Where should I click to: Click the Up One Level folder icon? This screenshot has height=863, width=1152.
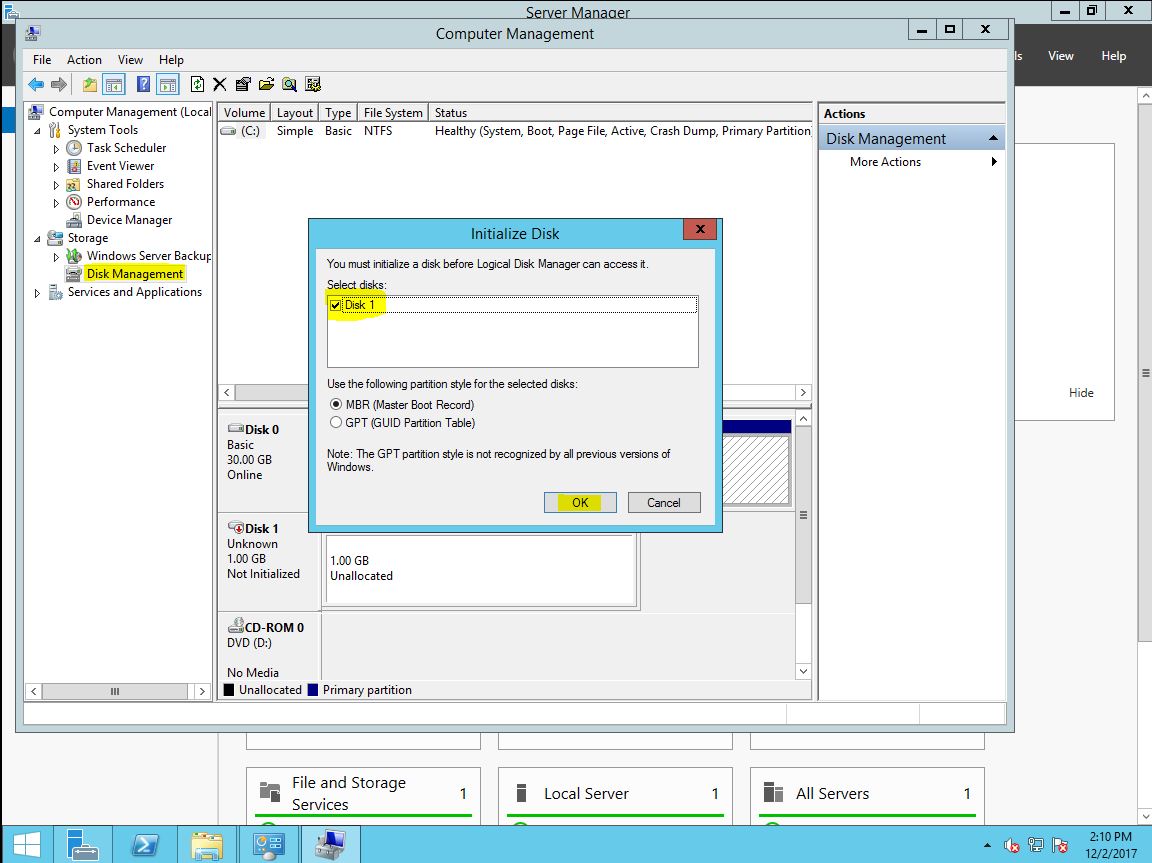[90, 85]
